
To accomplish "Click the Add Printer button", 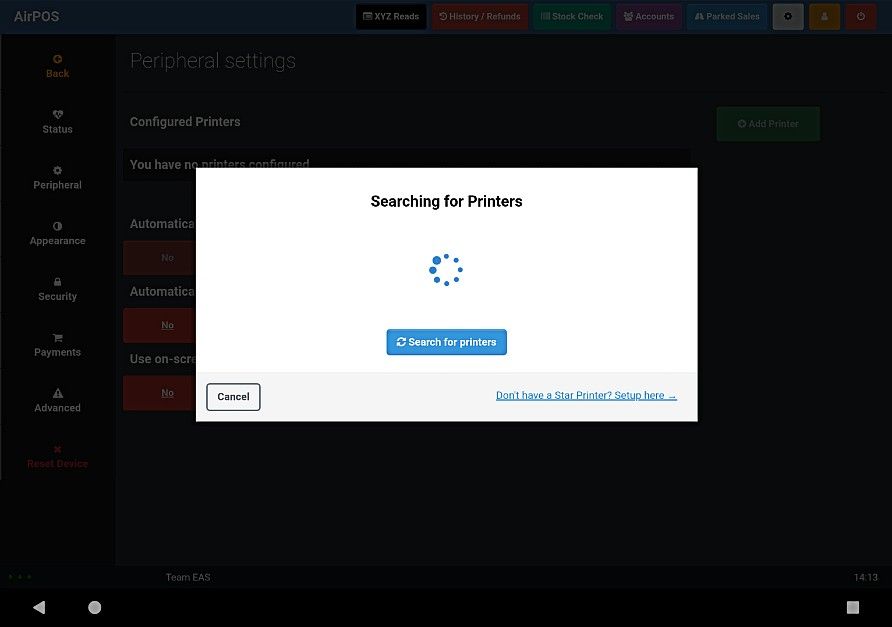I will pos(768,123).
